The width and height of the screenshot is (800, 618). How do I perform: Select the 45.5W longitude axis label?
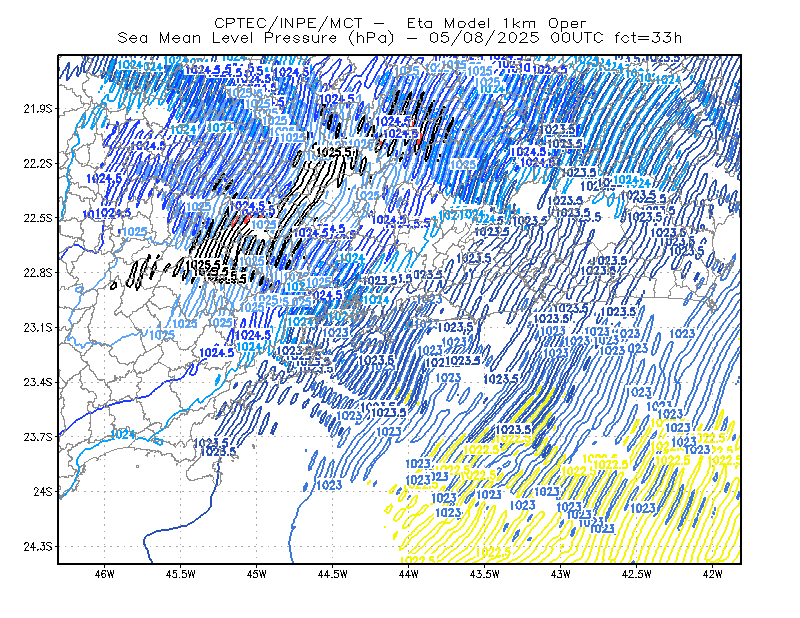(x=181, y=574)
